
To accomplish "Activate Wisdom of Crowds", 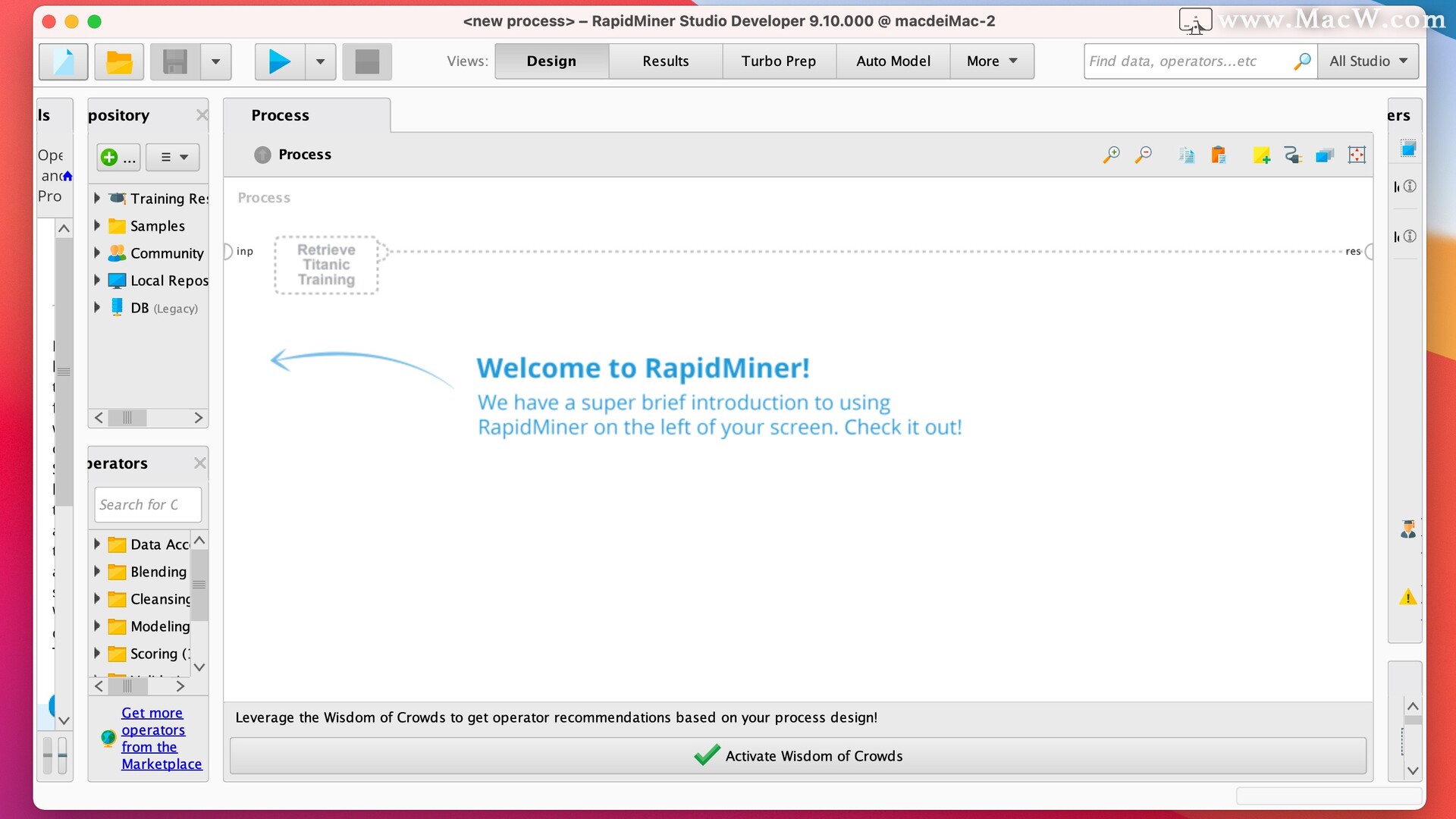I will pyautogui.click(x=798, y=755).
